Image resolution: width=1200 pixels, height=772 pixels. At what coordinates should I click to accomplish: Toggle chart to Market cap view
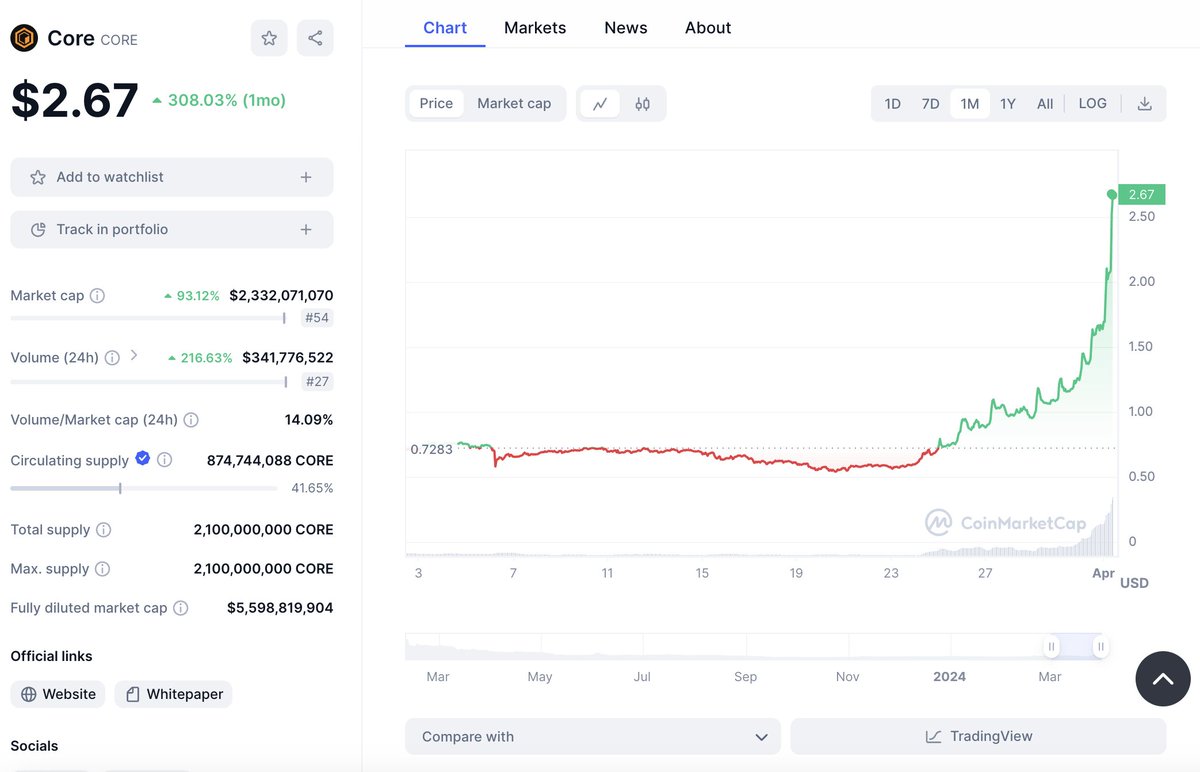coord(514,103)
